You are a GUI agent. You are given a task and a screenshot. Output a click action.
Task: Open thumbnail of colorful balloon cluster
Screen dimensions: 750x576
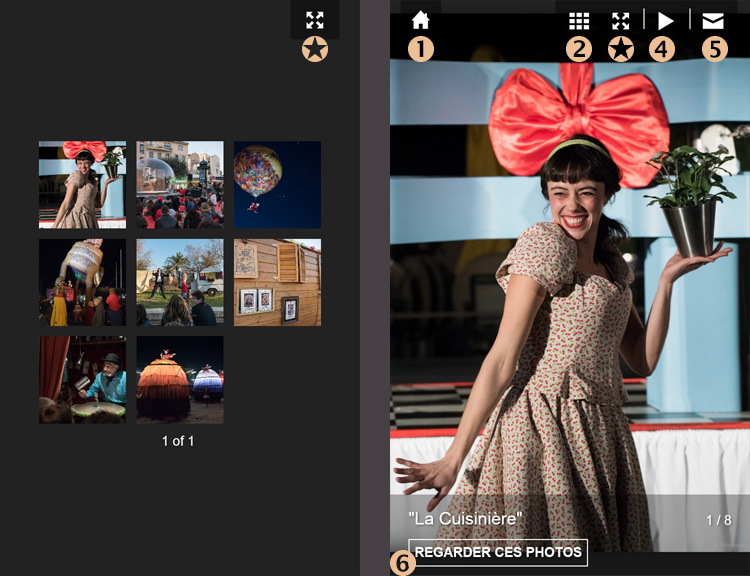277,185
